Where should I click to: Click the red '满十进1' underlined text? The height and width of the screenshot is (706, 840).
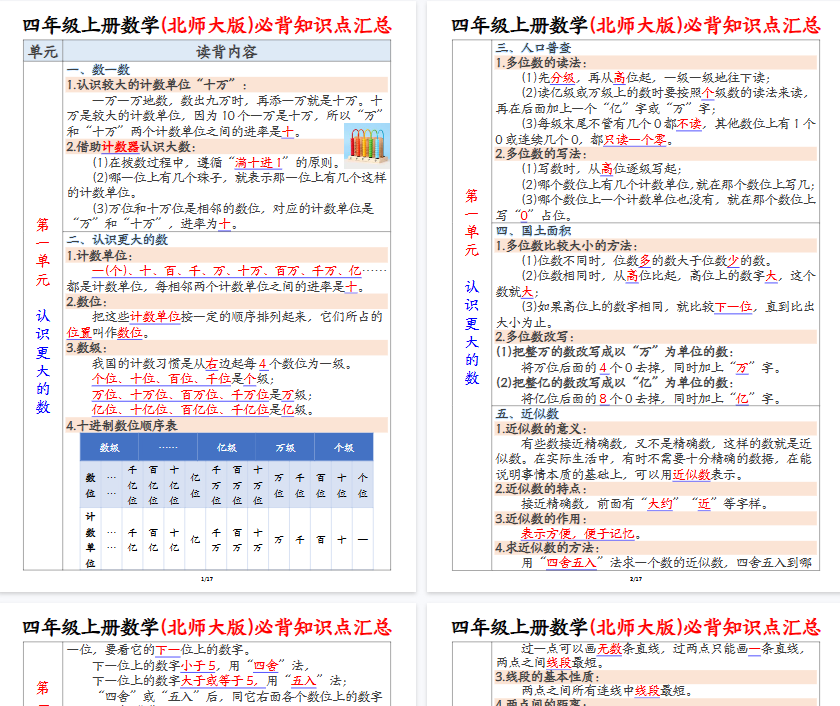coord(260,162)
